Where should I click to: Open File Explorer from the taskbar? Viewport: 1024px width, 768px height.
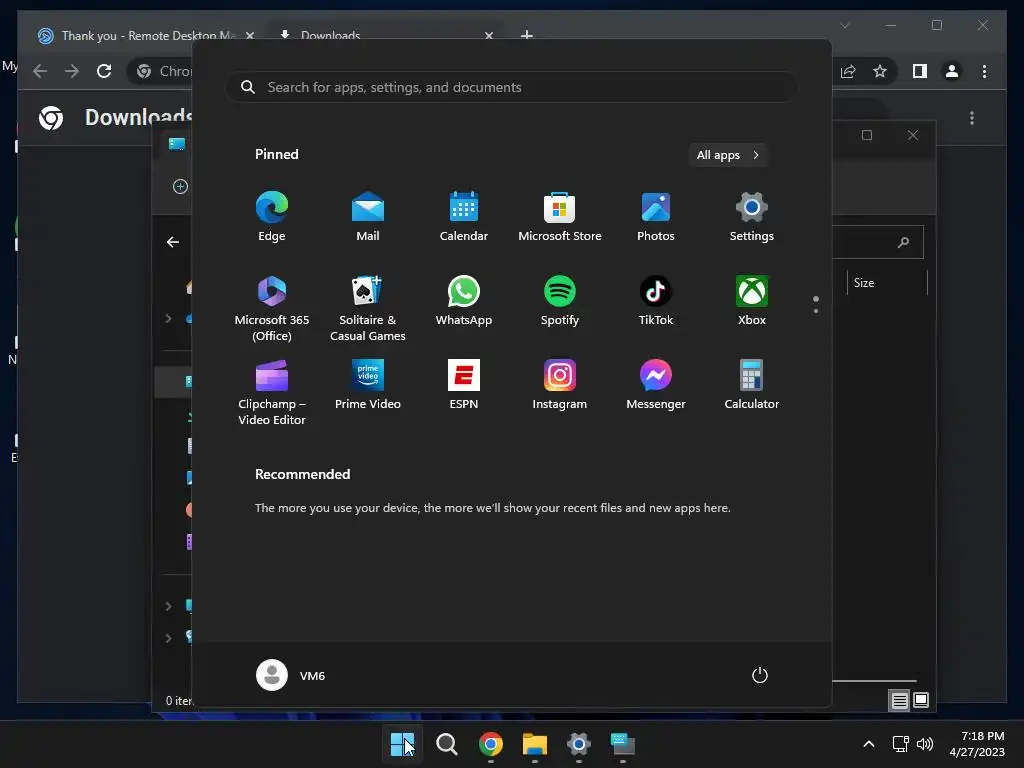pyautogui.click(x=535, y=744)
